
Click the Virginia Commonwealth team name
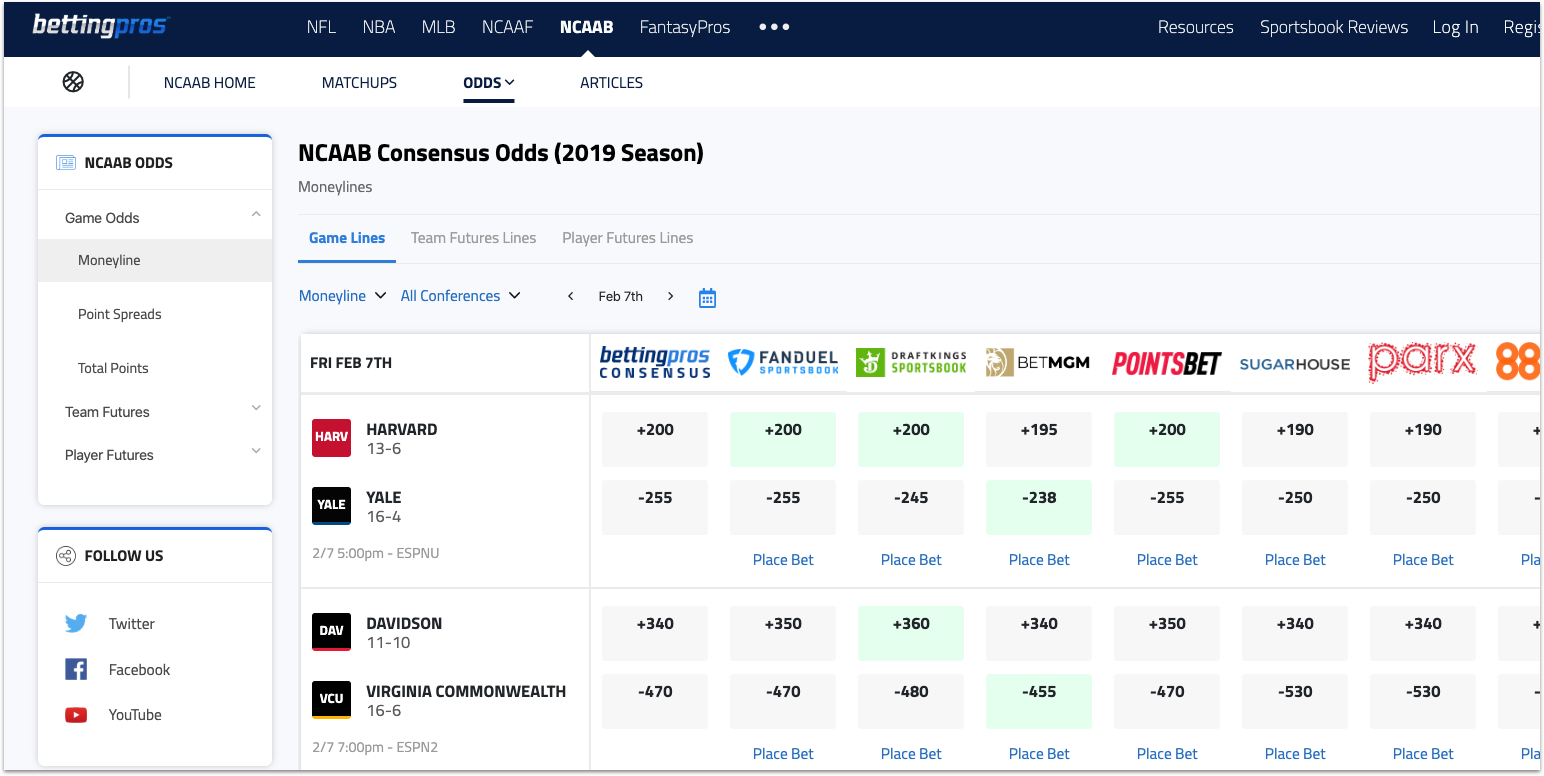point(466,691)
